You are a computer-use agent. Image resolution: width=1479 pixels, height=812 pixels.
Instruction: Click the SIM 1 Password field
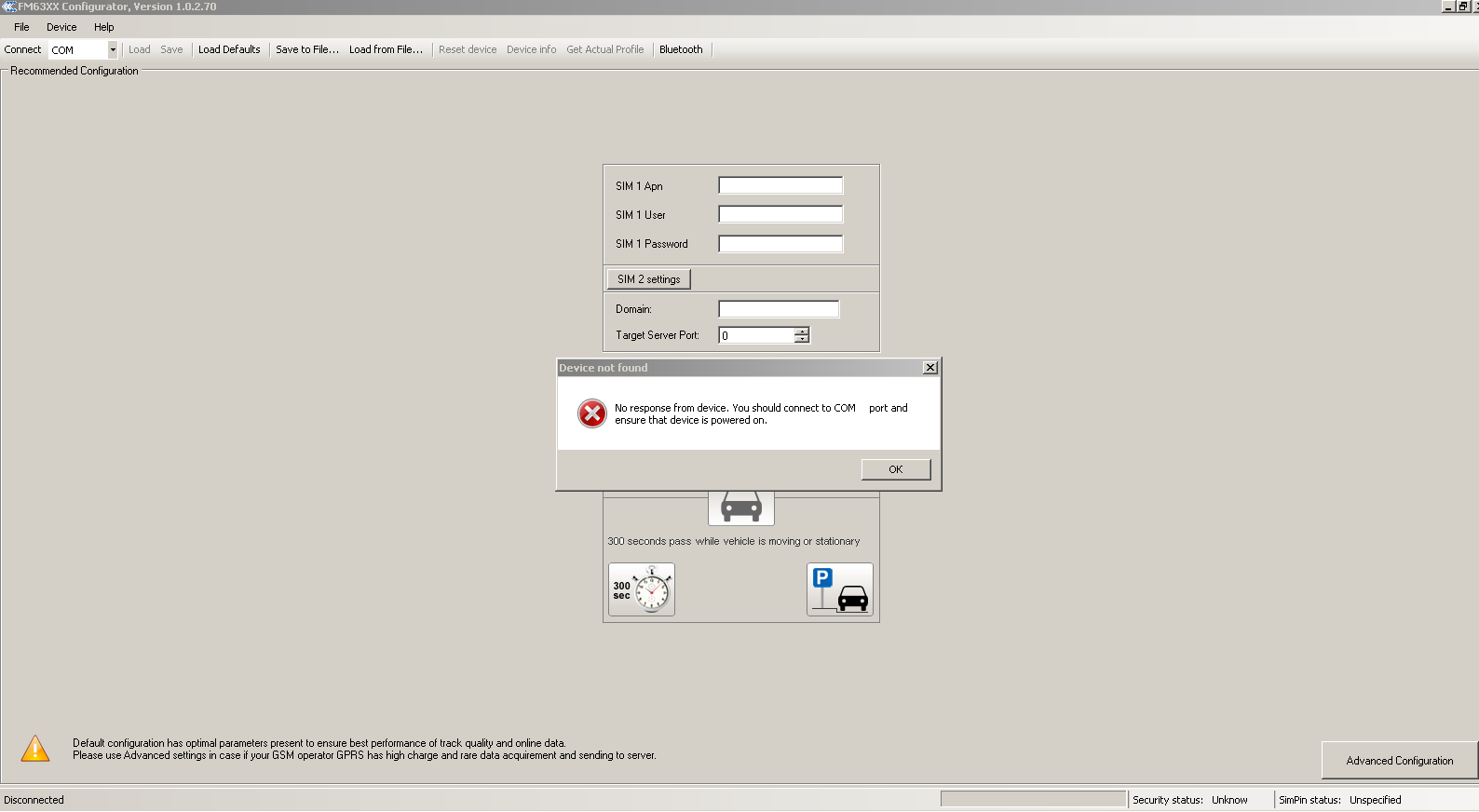[x=780, y=244]
